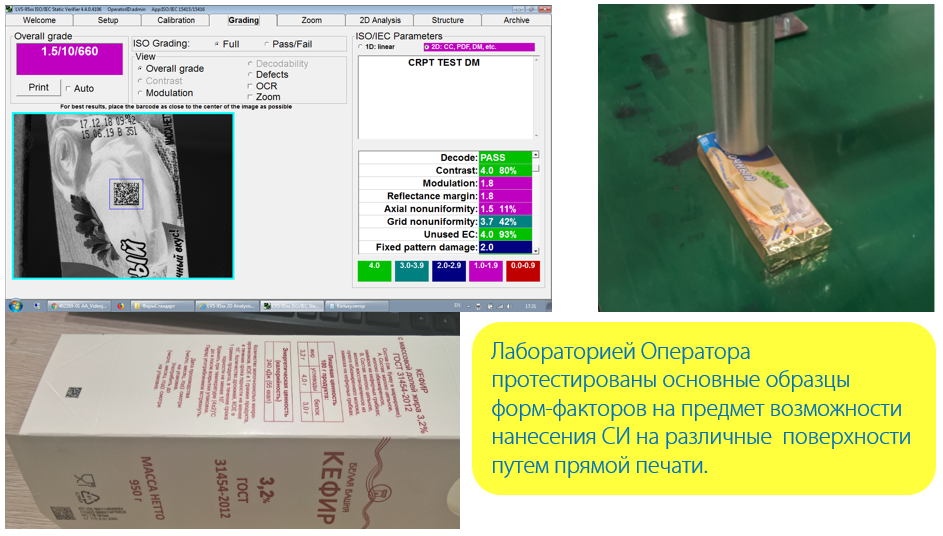Open the Windows Start menu
This screenshot has height=536, width=943.
[x=16, y=306]
